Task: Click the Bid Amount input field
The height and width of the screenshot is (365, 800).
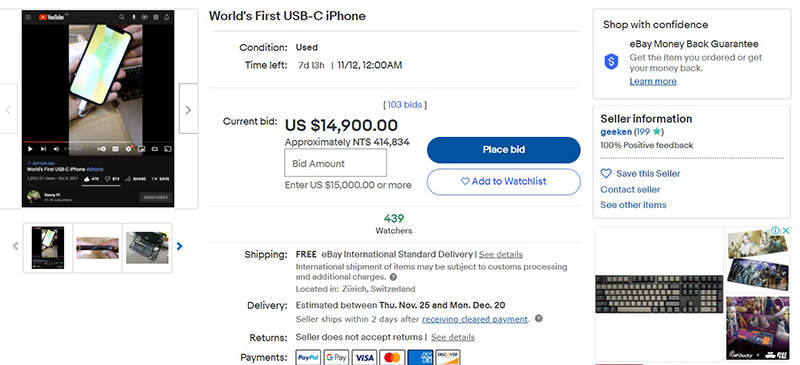Action: 335,163
